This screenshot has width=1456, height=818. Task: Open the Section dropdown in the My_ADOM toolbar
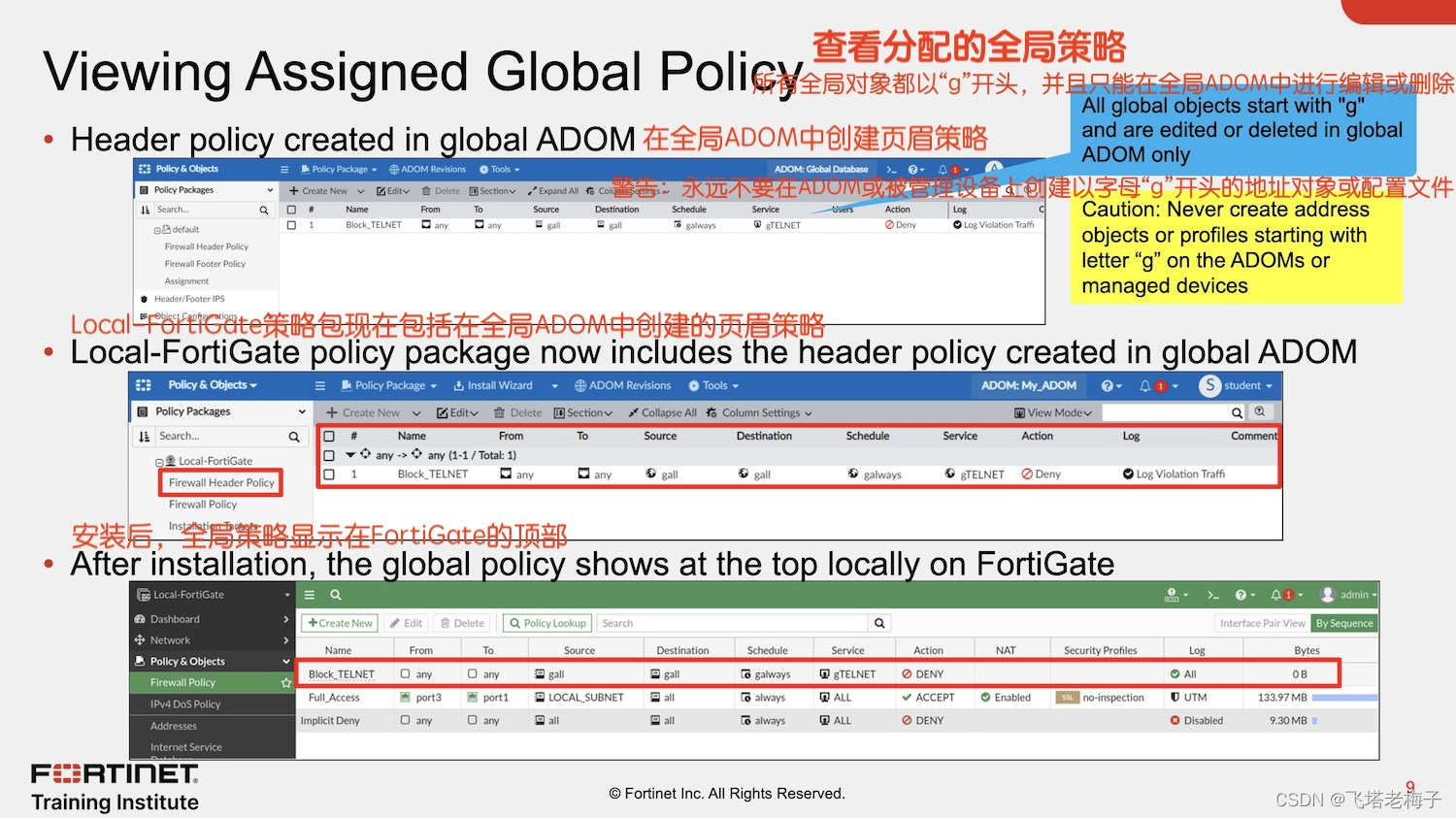pyautogui.click(x=583, y=412)
